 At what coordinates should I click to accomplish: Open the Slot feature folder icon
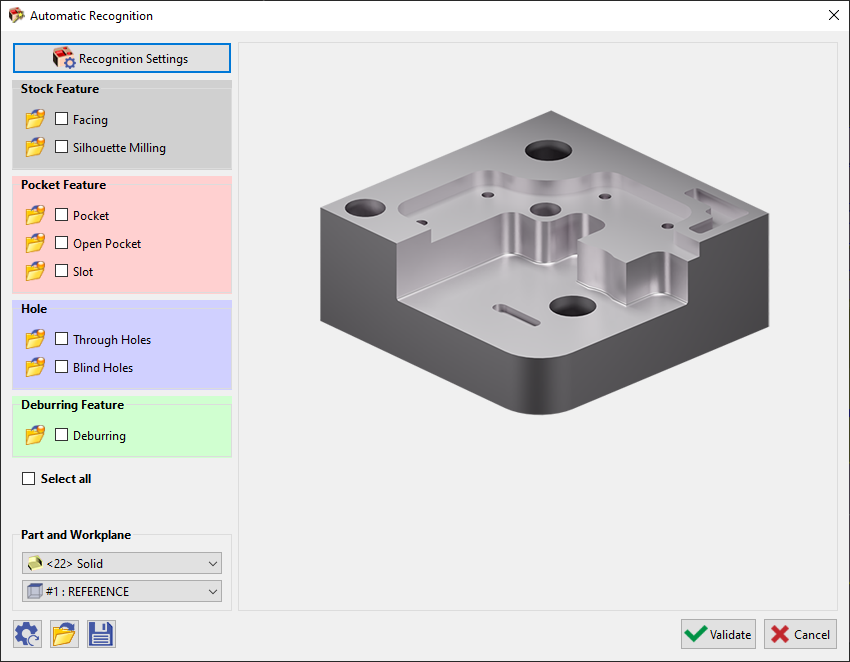(x=35, y=270)
